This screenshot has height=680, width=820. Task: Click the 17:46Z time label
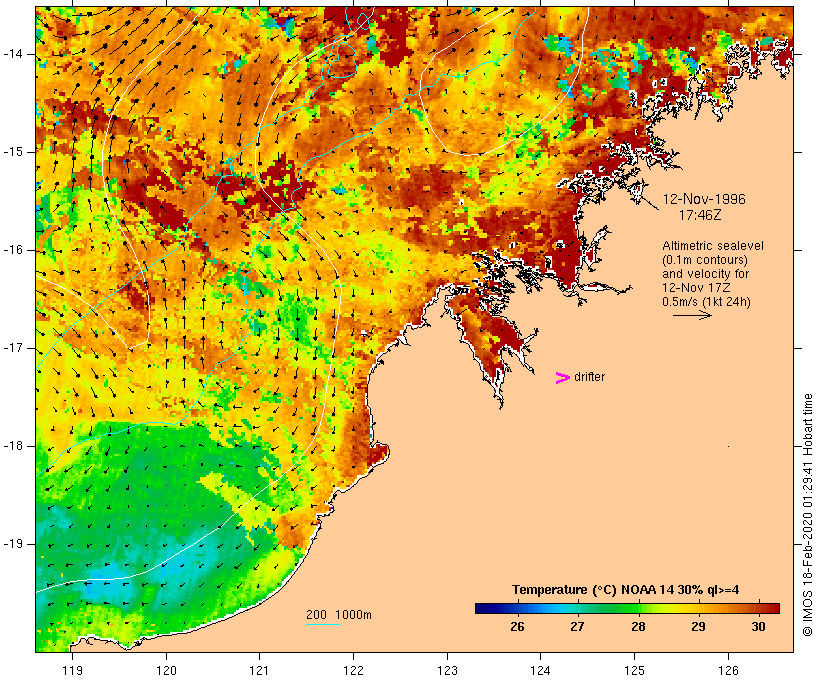pyautogui.click(x=700, y=215)
